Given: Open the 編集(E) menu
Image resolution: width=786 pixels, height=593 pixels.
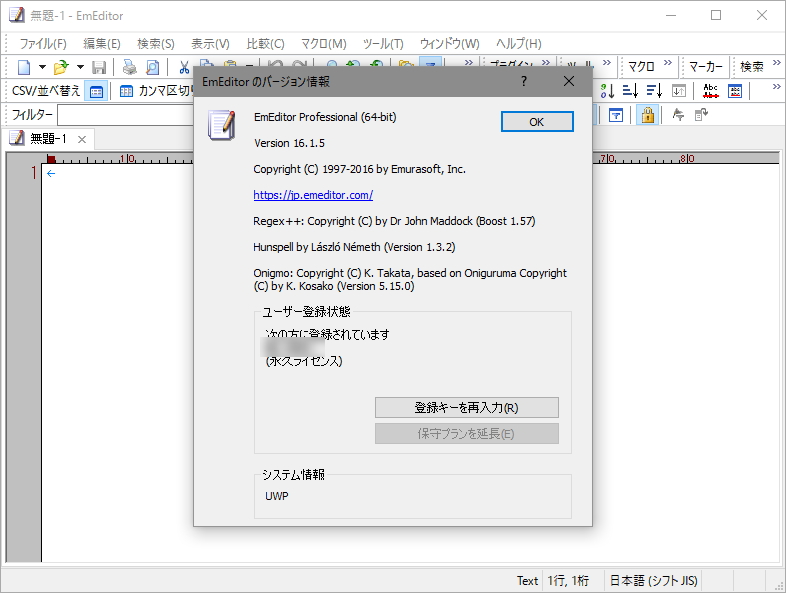Looking at the screenshot, I should point(102,44).
